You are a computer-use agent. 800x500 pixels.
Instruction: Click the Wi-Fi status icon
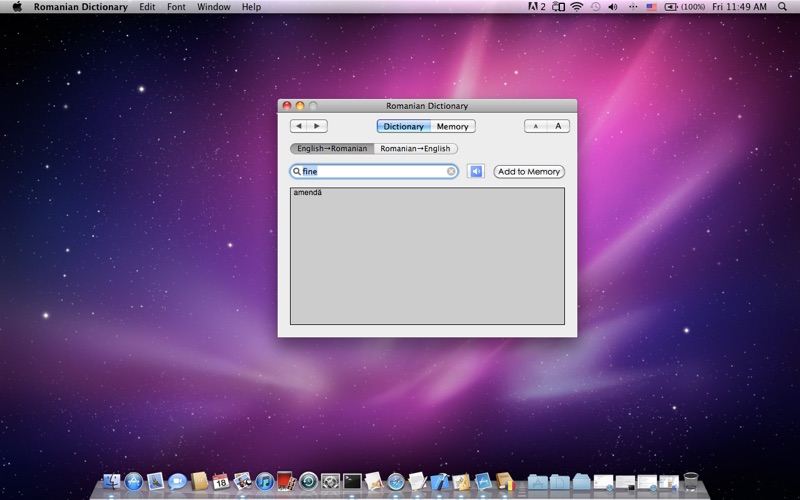click(x=577, y=7)
